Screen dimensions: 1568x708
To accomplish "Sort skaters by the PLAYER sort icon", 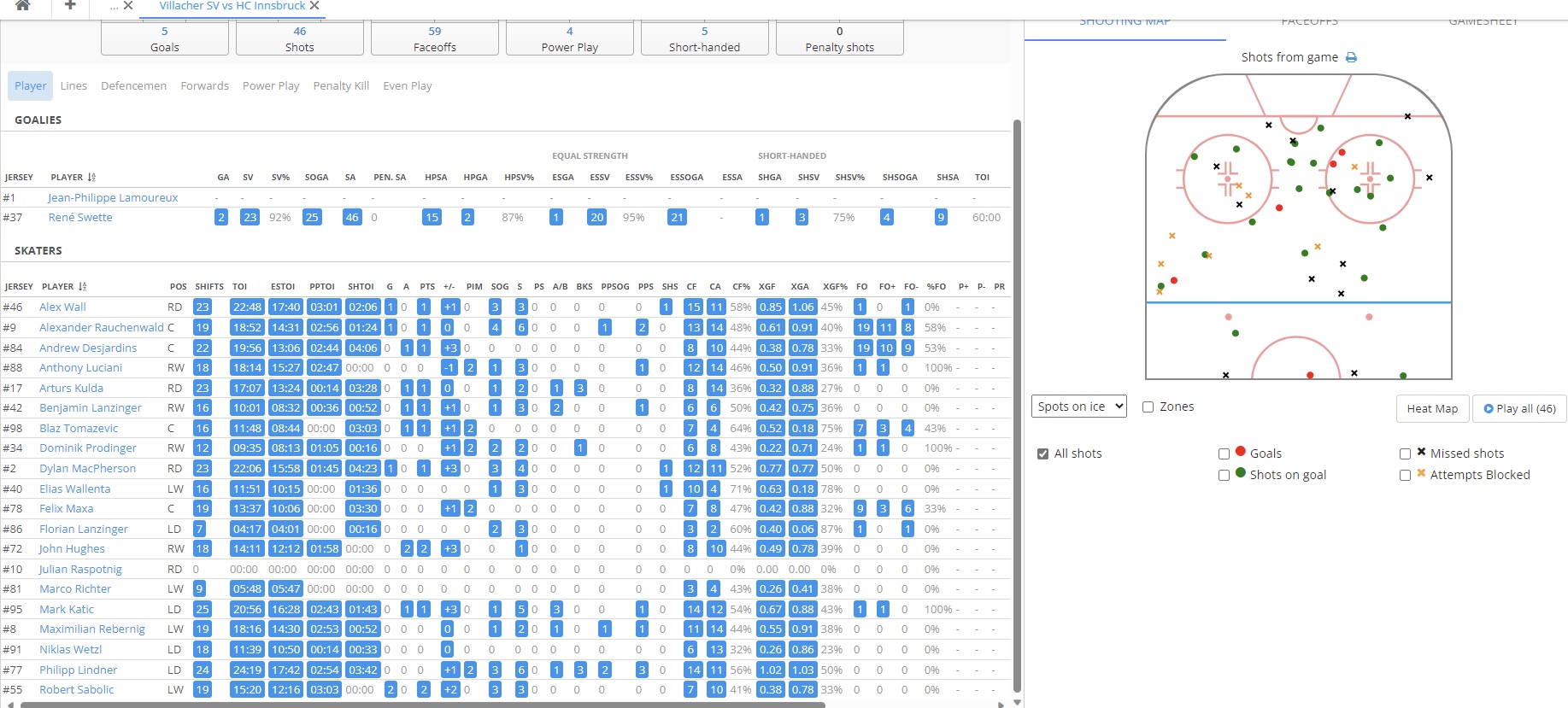I will click(83, 287).
